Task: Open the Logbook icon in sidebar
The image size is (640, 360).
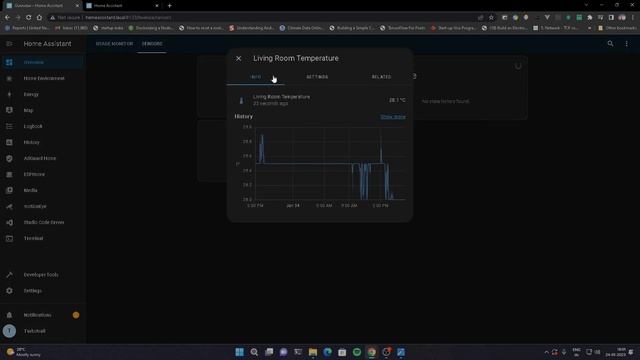Action: 9,126
